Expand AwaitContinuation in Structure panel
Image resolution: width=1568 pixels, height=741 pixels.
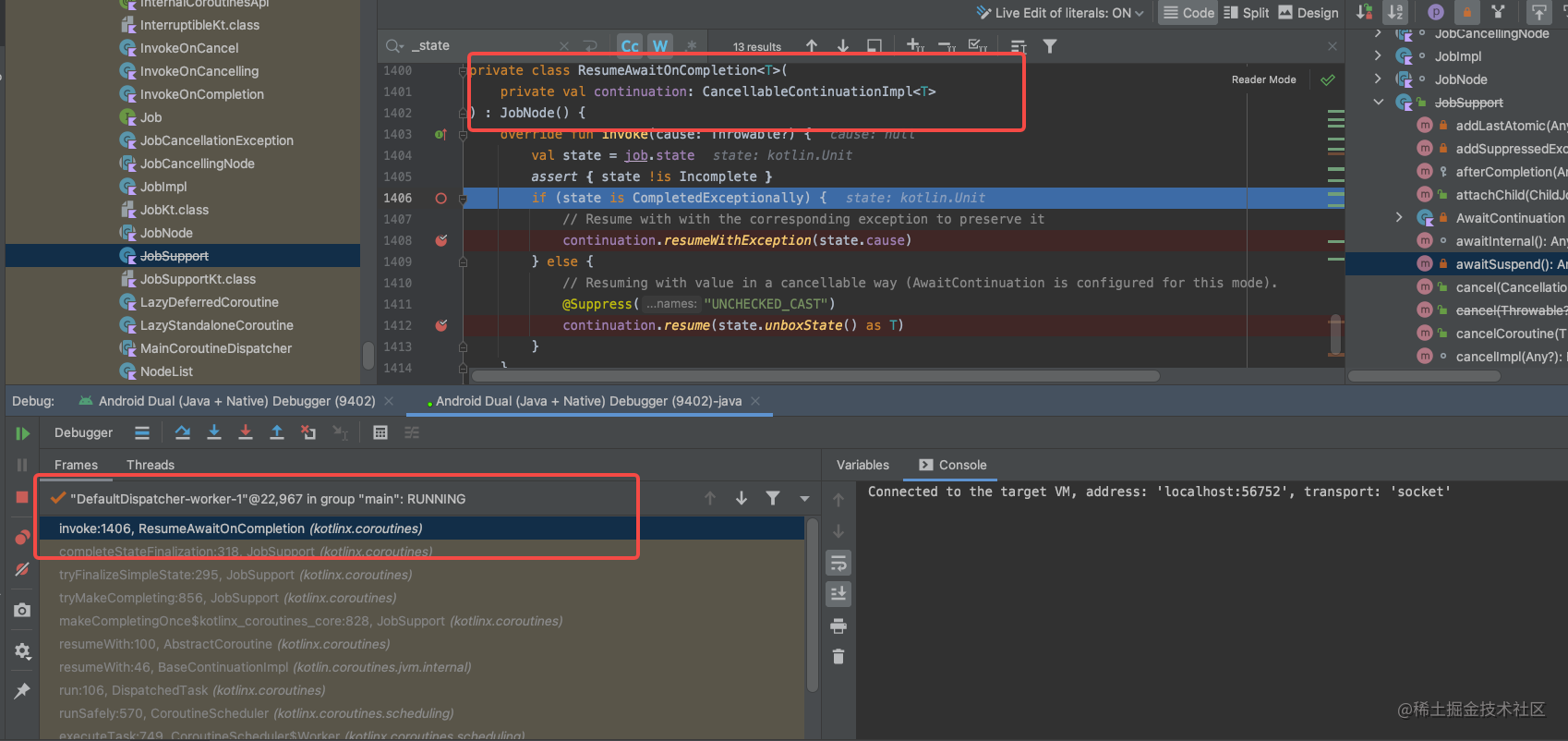[x=1399, y=218]
